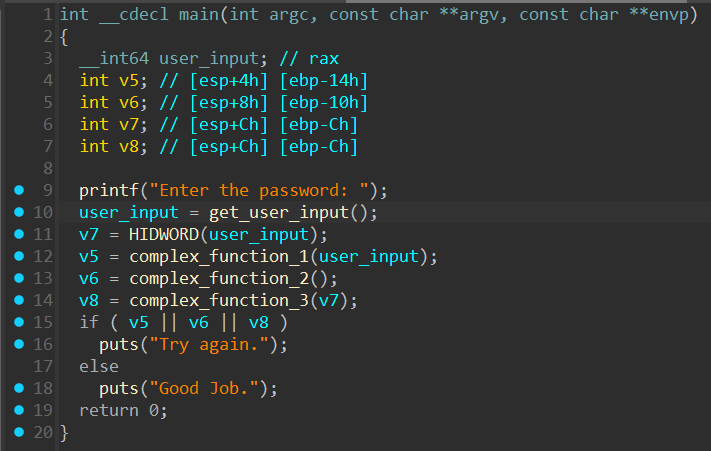Viewport: 711px width, 451px height.
Task: Click [ebp-14h] comment
Action: (x=324, y=81)
